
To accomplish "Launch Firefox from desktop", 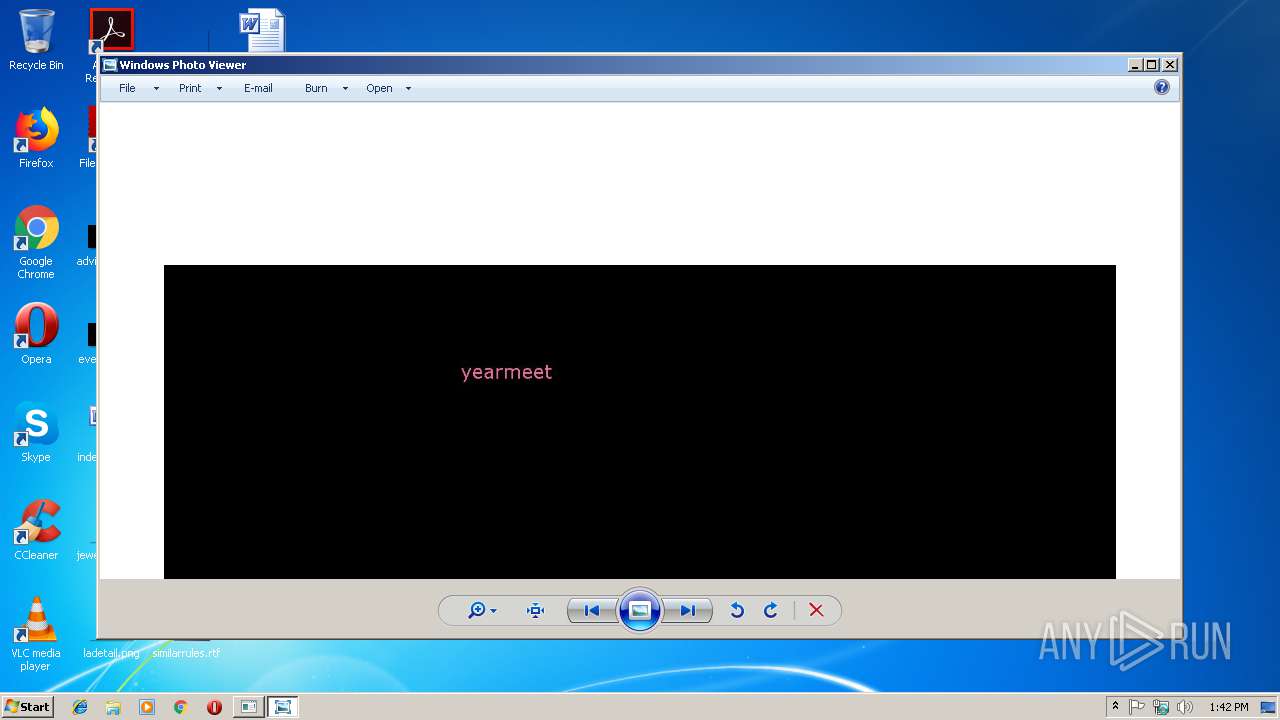I will [x=36, y=138].
